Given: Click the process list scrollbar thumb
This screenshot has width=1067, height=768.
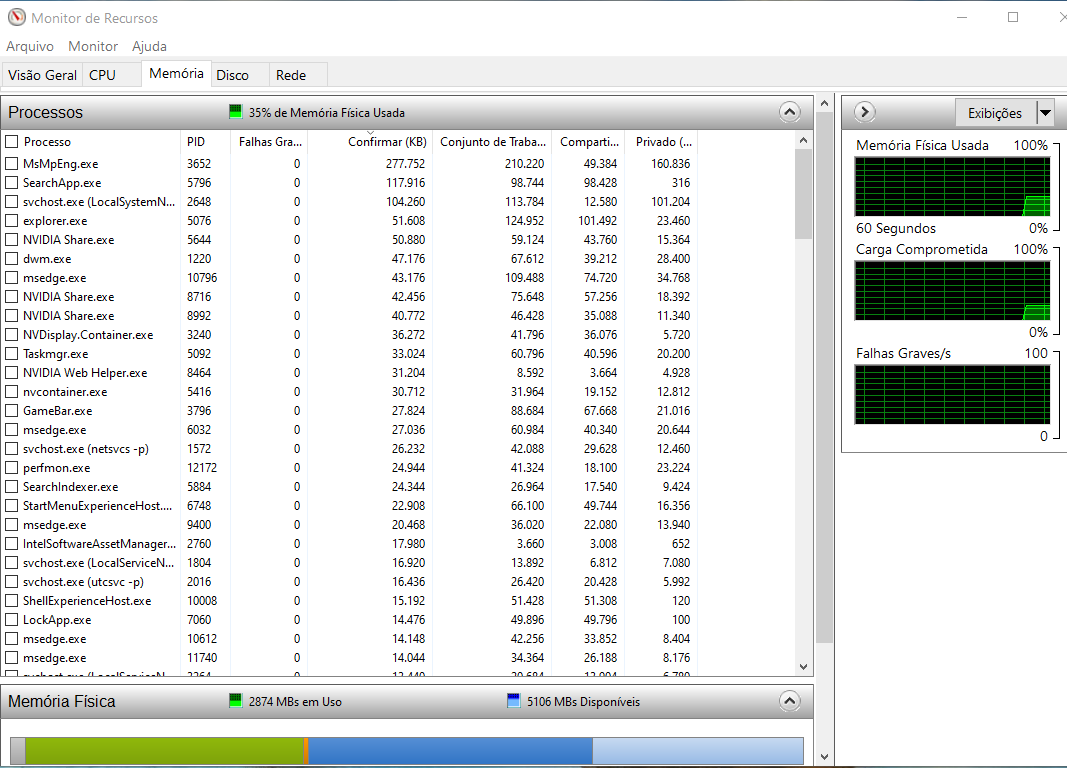Looking at the screenshot, I should tap(803, 194).
